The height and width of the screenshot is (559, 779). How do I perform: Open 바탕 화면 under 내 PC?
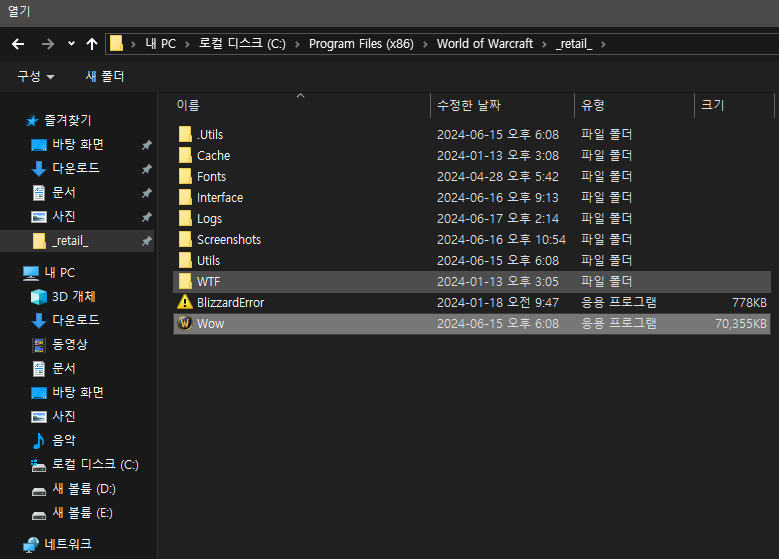68,393
